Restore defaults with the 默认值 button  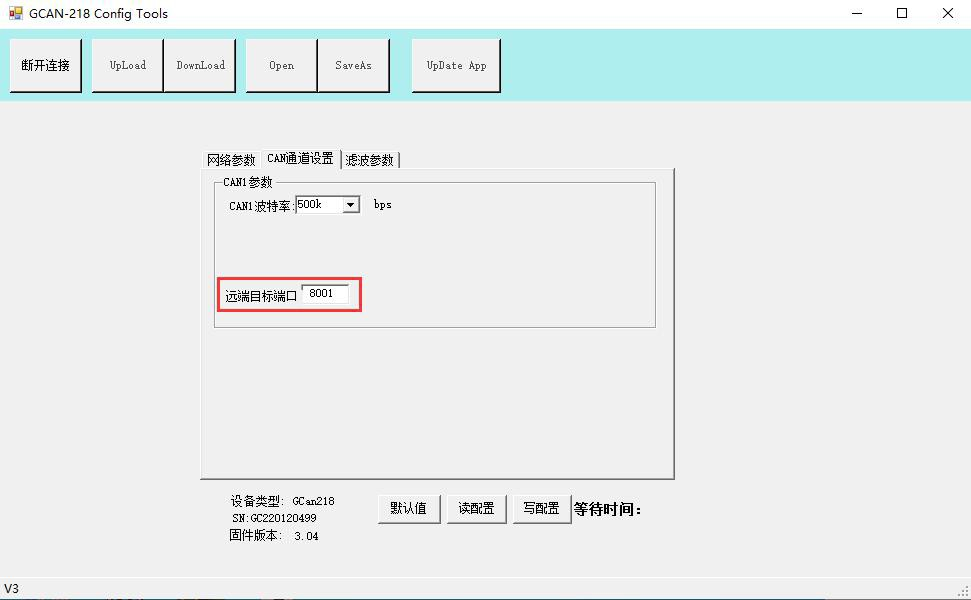coord(408,508)
